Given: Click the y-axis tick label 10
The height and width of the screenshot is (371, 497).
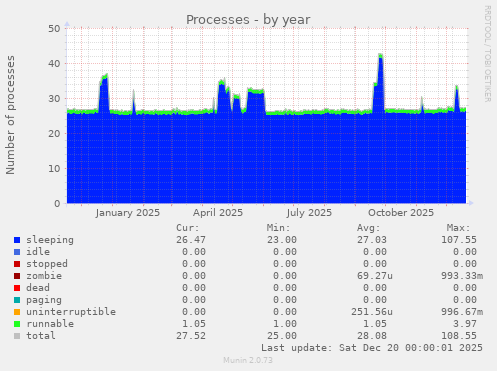Looking at the screenshot, I should click(x=54, y=169).
